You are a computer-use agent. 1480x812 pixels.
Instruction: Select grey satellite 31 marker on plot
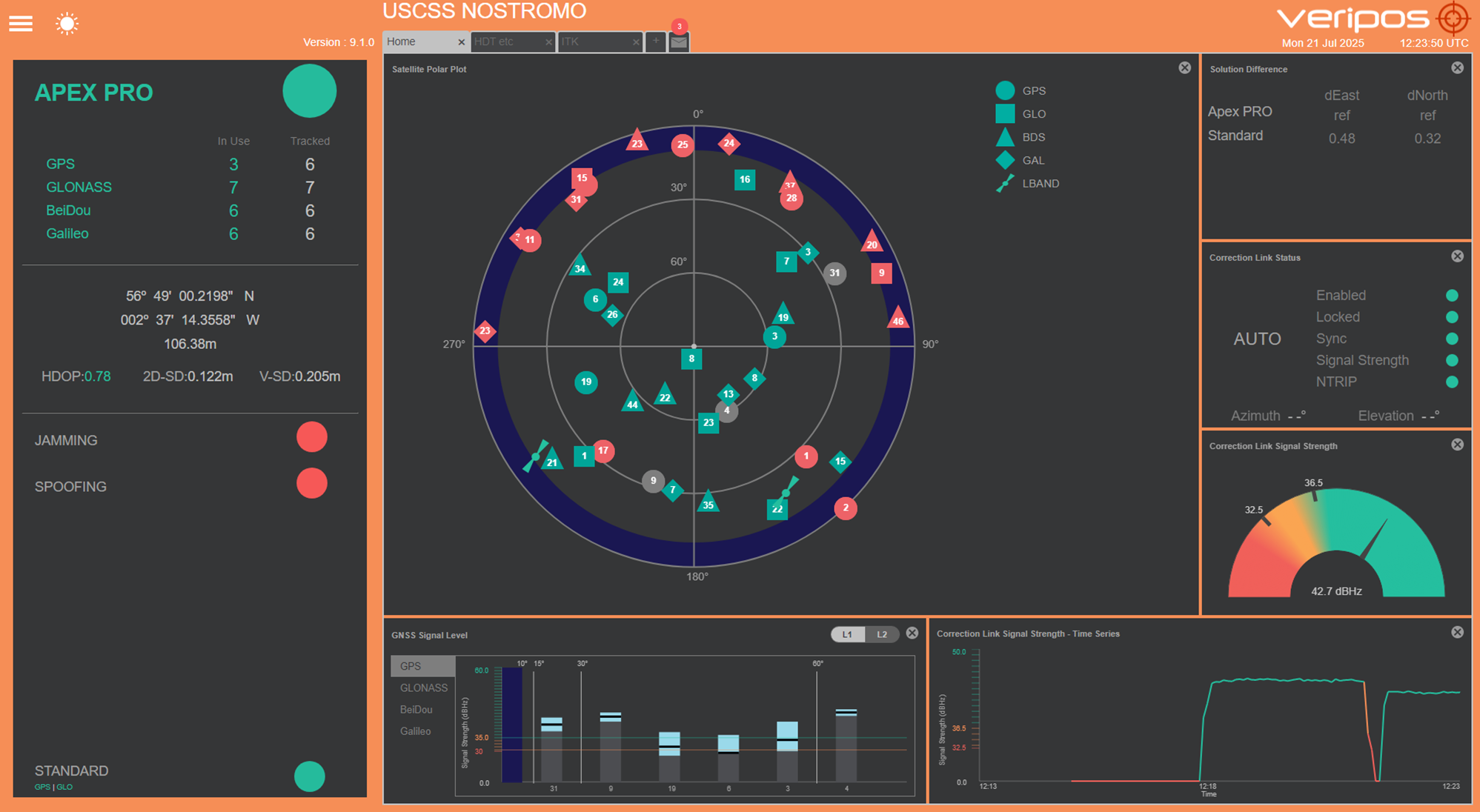coord(835,273)
